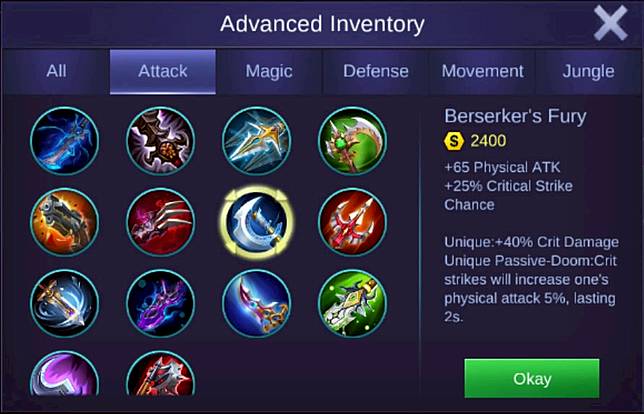Click the highlighted Berserker's Fury crescent axe

pyautogui.click(x=257, y=222)
